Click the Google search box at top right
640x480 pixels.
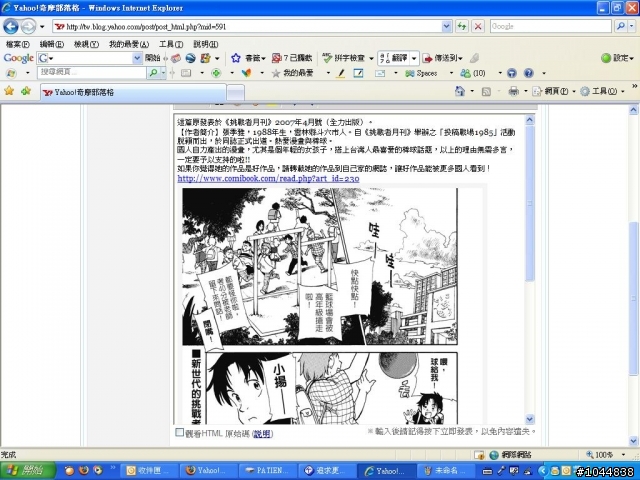(x=551, y=26)
